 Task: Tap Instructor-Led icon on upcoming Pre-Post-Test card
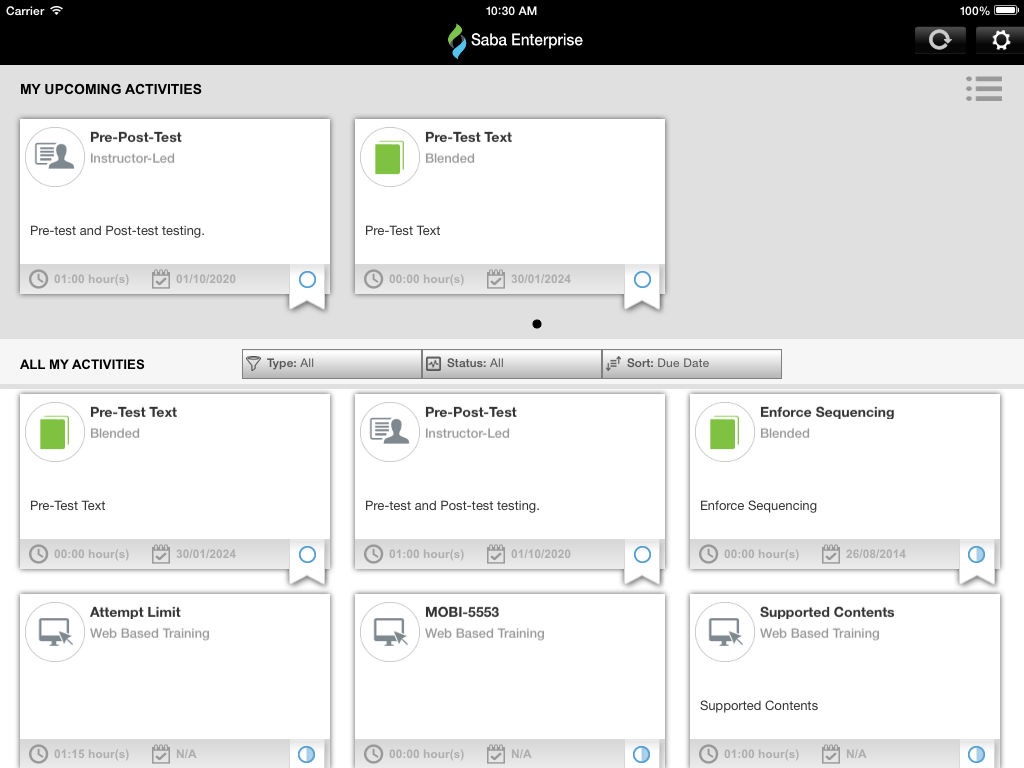pos(55,157)
